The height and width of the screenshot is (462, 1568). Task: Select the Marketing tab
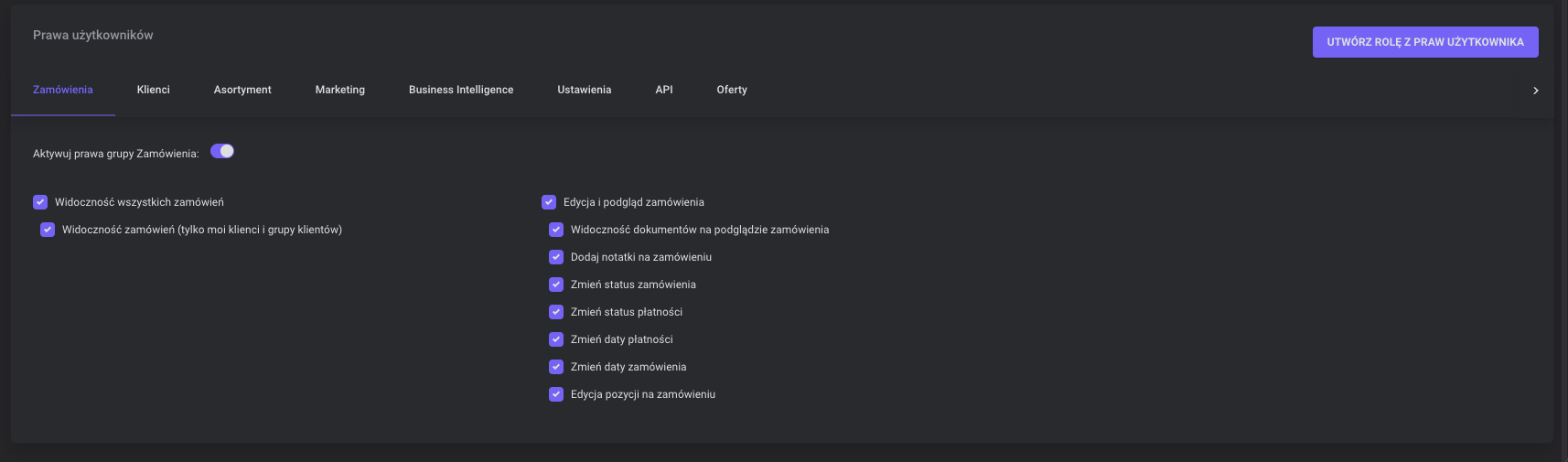pyautogui.click(x=340, y=90)
